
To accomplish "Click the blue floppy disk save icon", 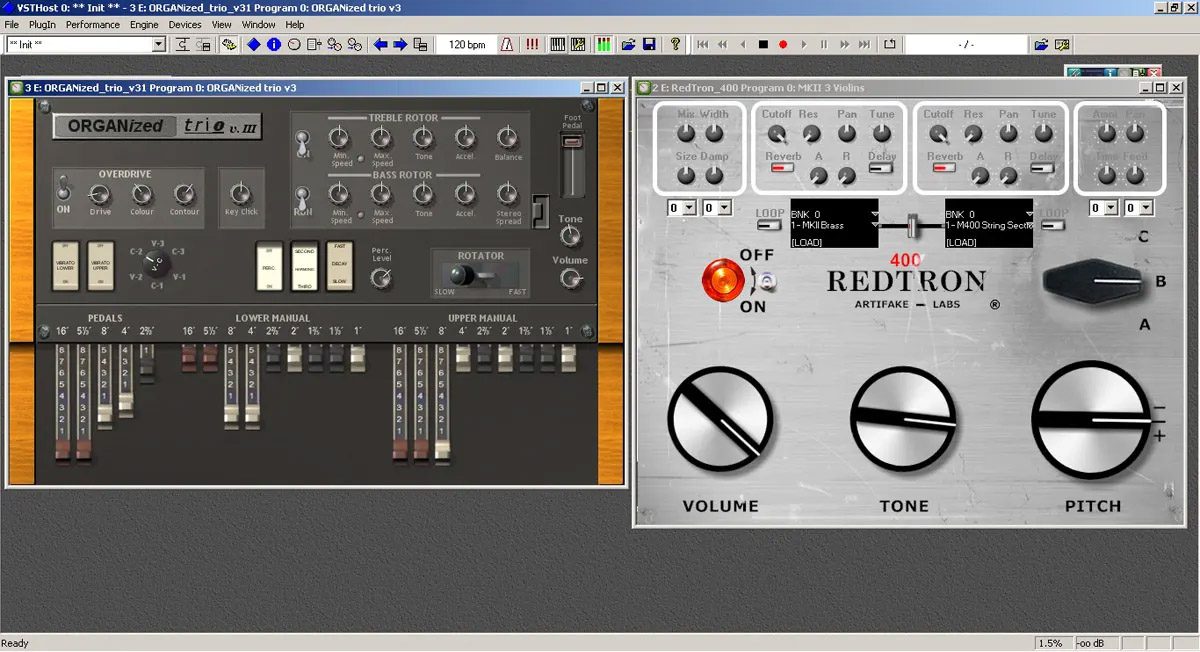I will point(649,45).
